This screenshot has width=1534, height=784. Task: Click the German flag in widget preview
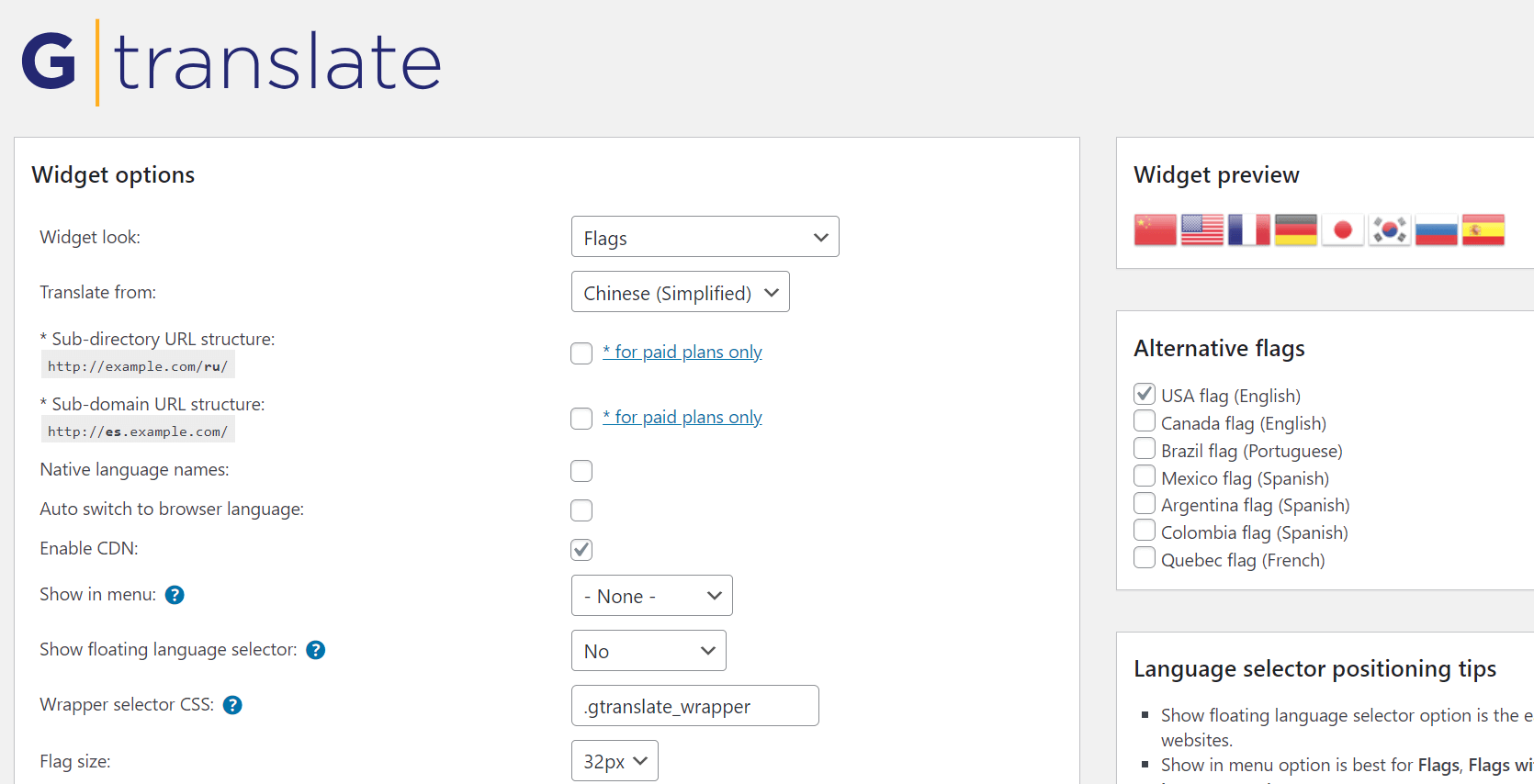(x=1295, y=230)
